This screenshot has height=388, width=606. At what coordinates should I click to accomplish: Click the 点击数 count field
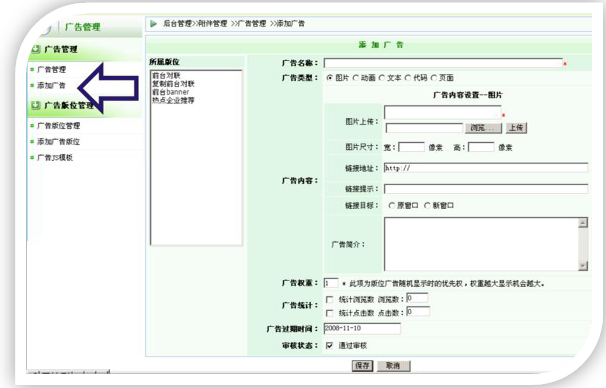click(x=418, y=311)
